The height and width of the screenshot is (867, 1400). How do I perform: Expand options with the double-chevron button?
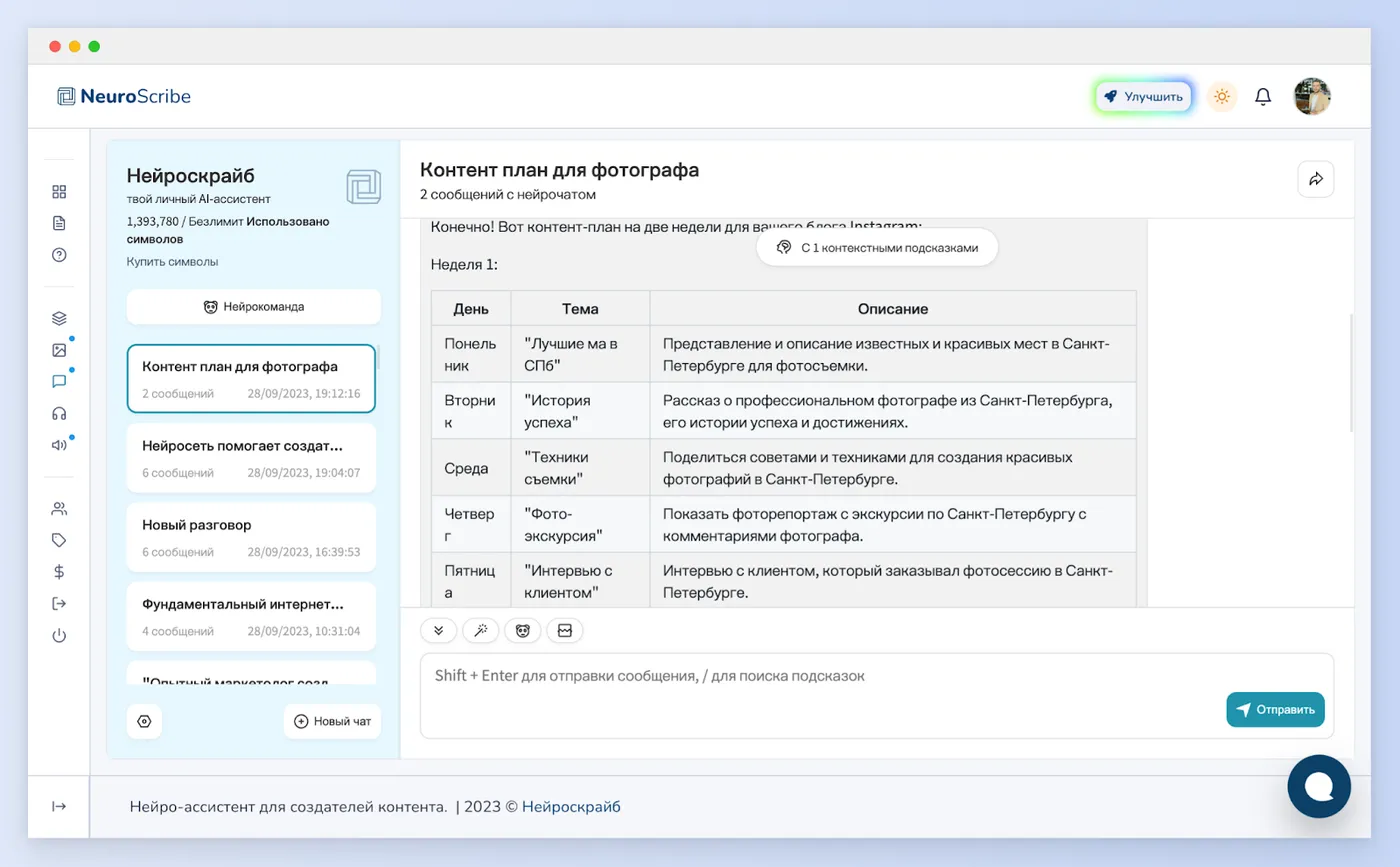tap(438, 631)
